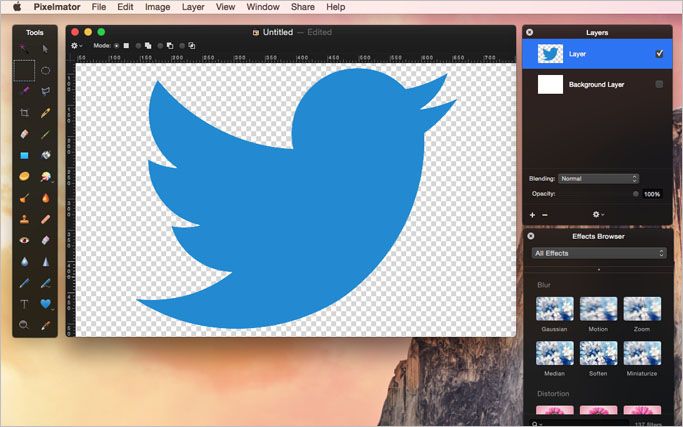Open the Pixelmator application menu
Screen dimensions: 683x427
(x=57, y=7)
